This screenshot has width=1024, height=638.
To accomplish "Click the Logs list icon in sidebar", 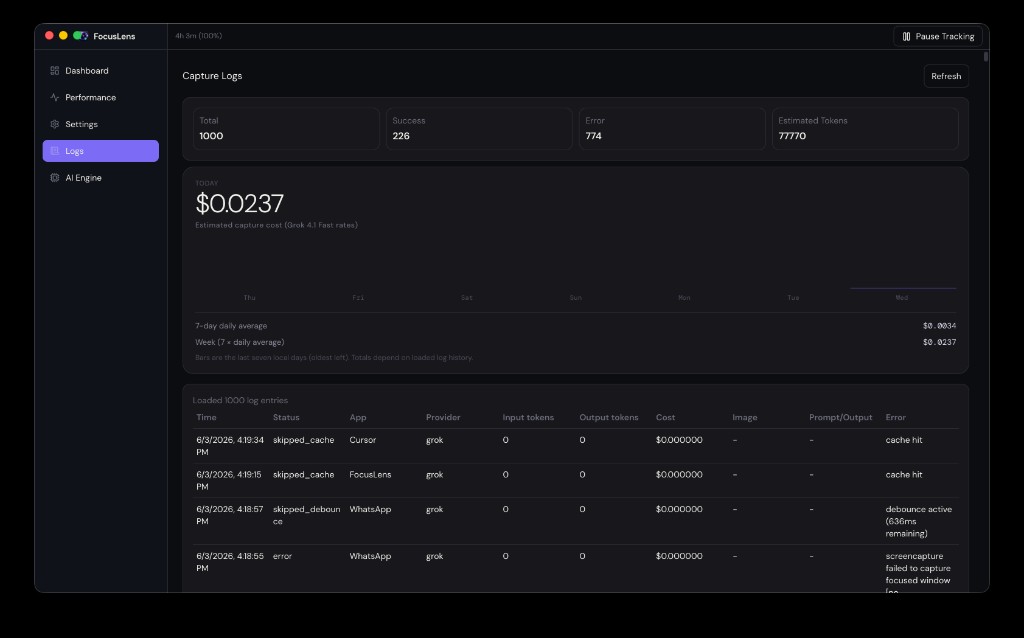I will (x=55, y=151).
